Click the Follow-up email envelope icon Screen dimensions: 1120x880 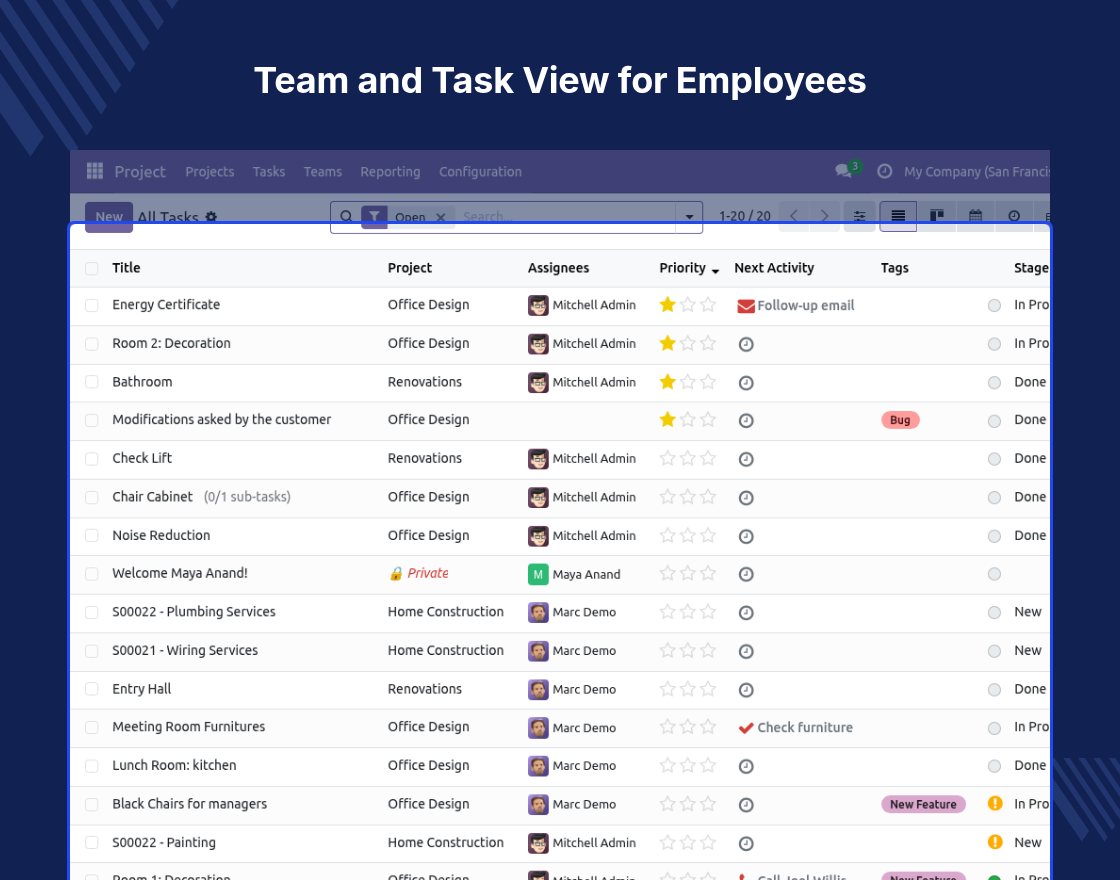click(746, 306)
